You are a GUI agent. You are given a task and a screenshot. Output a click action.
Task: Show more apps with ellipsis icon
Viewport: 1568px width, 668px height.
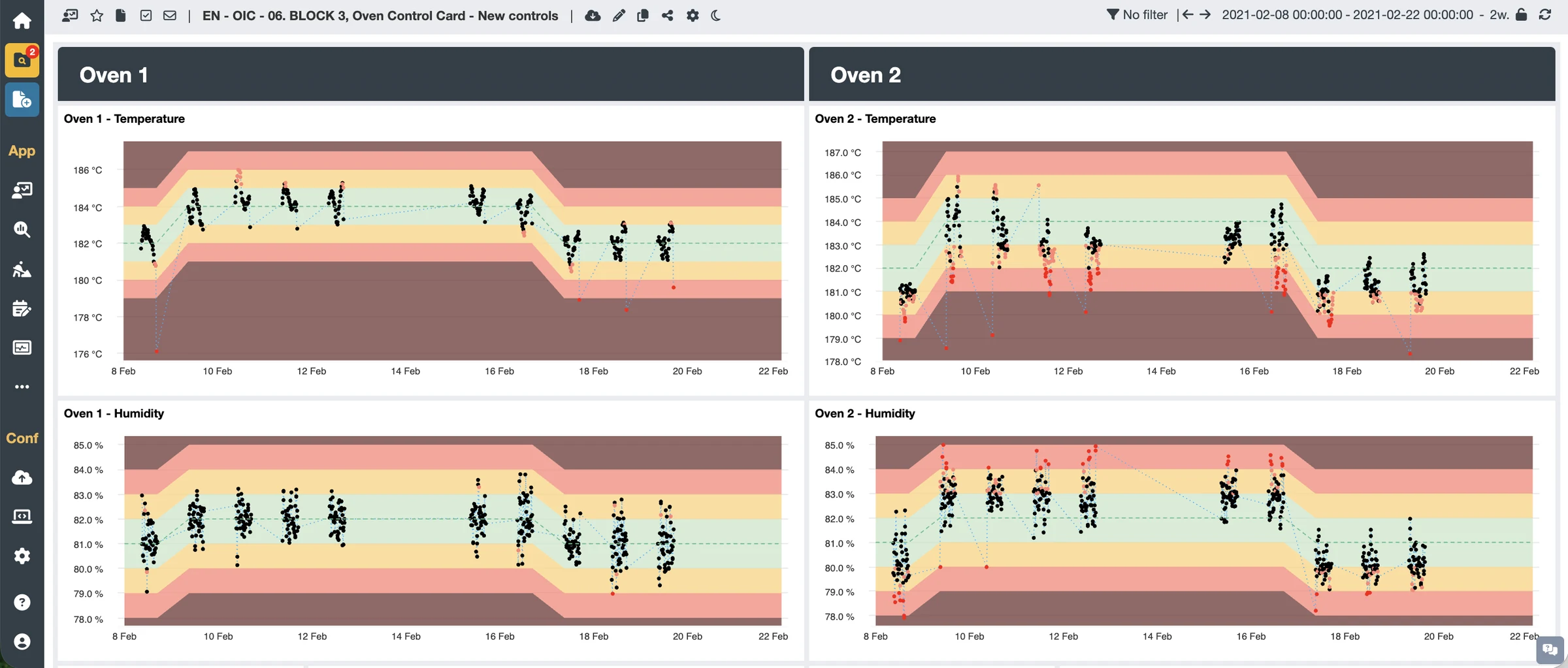(22, 387)
